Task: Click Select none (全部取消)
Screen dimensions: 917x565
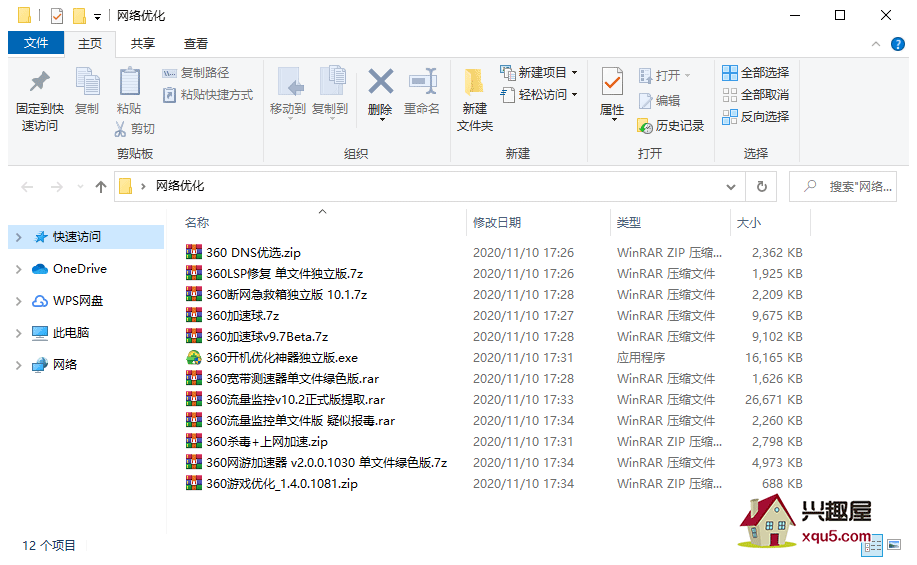Action: point(756,95)
